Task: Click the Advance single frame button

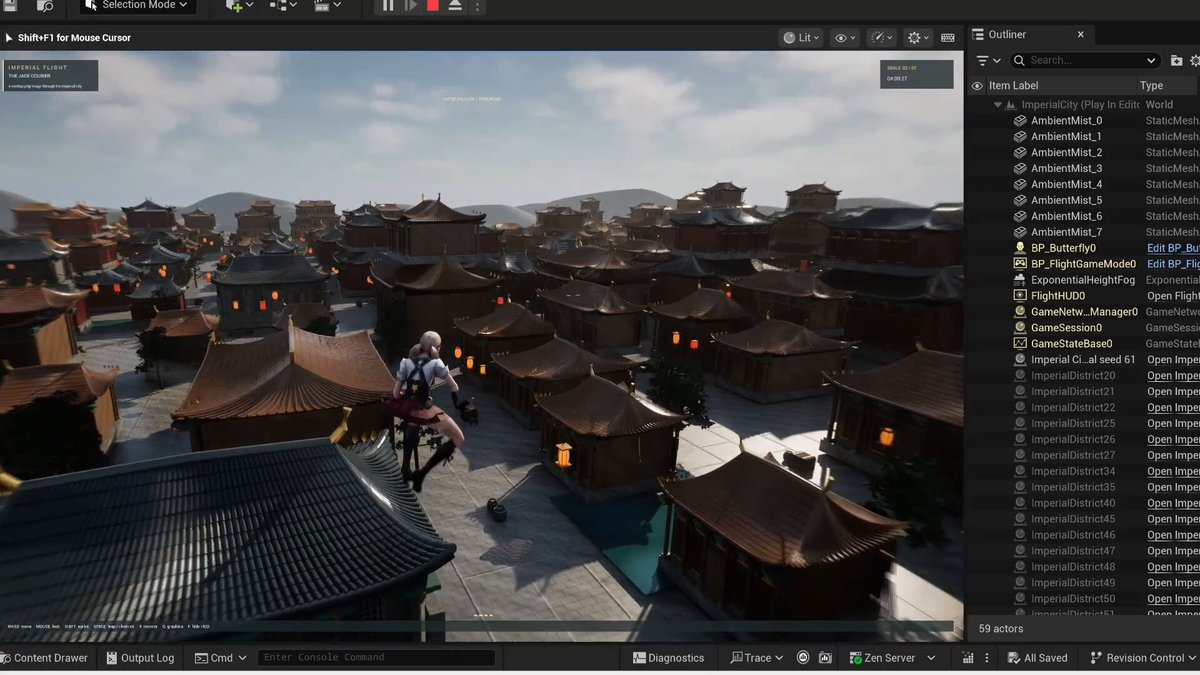Action: pos(411,6)
